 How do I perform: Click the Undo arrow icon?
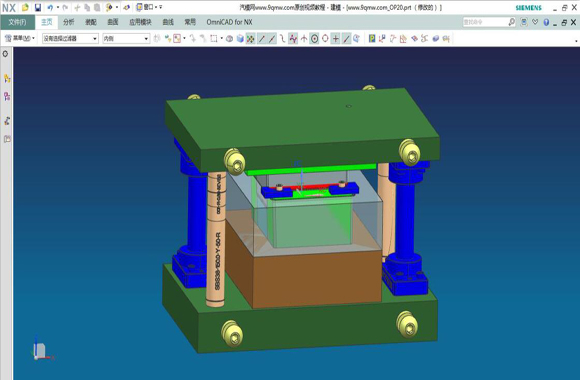pyautogui.click(x=50, y=7)
